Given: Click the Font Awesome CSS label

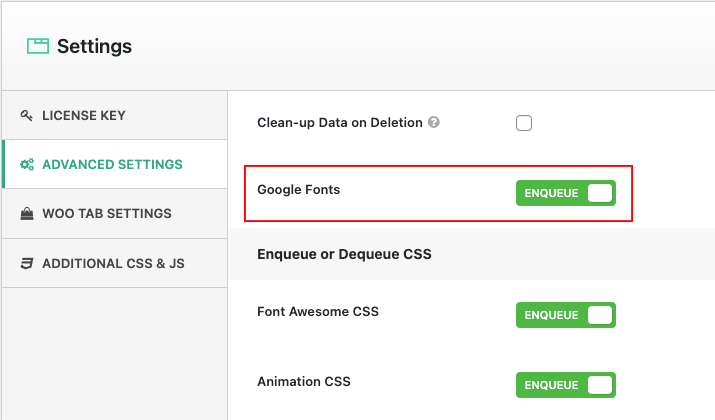Looking at the screenshot, I should point(317,311).
